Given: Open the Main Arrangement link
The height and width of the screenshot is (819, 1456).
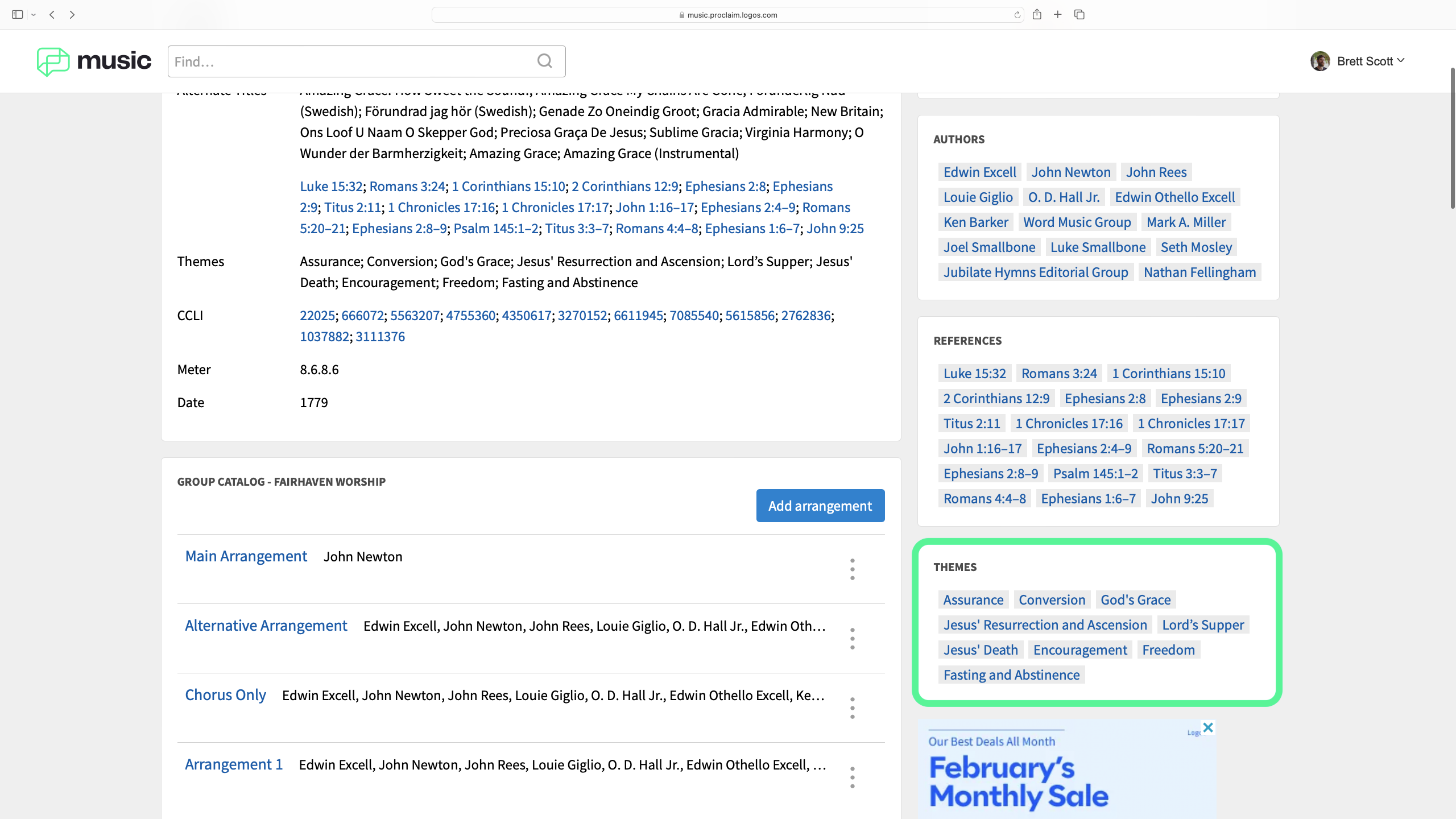Looking at the screenshot, I should point(246,556).
